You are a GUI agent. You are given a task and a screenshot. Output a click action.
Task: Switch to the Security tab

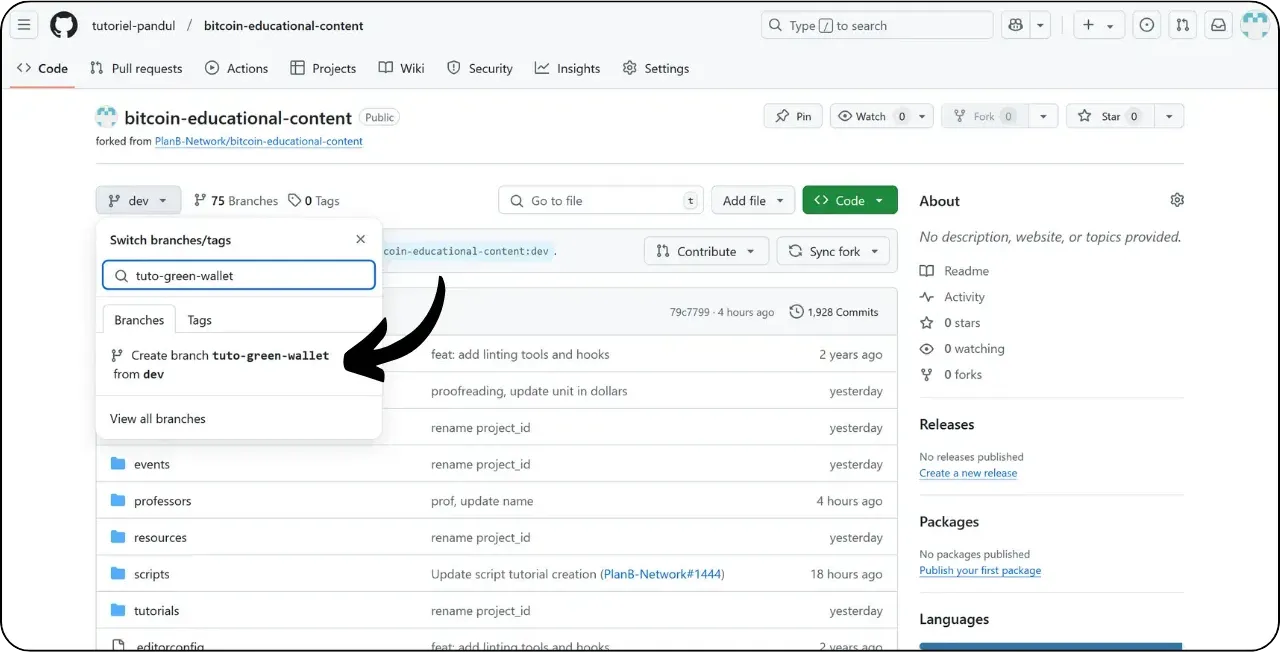tap(480, 68)
